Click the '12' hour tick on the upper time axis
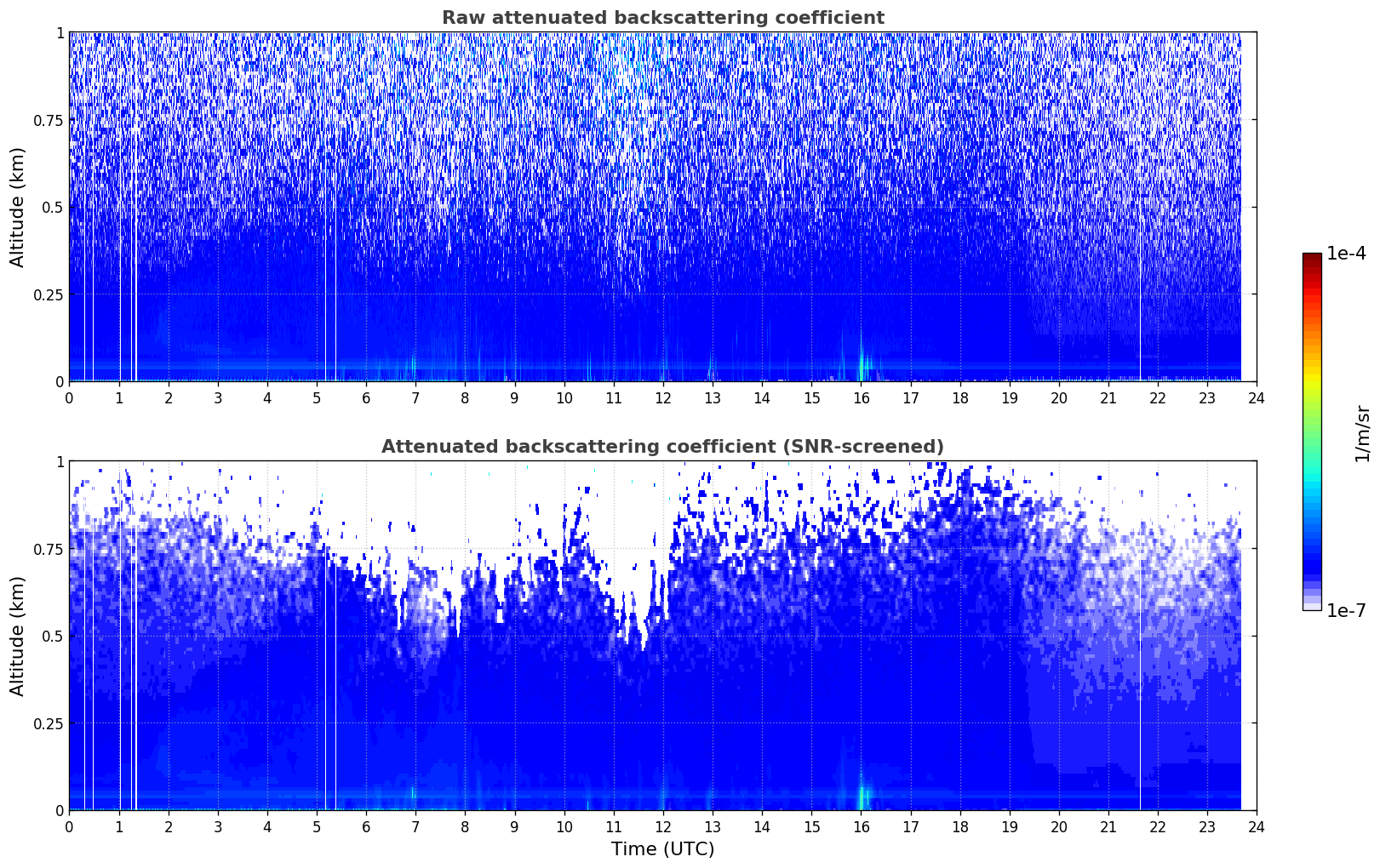Screen dimensions: 1380x868 663,397
